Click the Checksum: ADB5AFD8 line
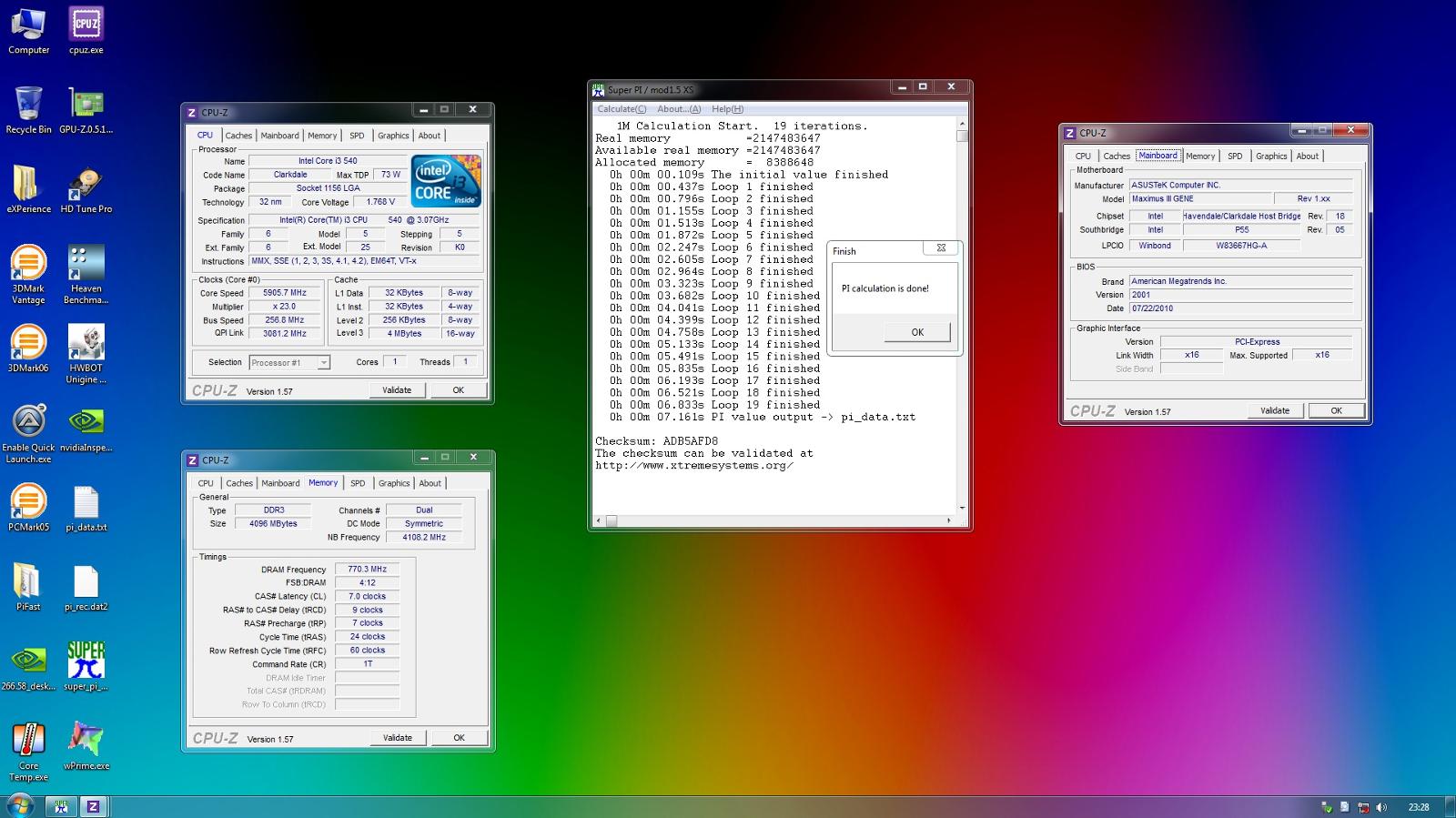 656,441
